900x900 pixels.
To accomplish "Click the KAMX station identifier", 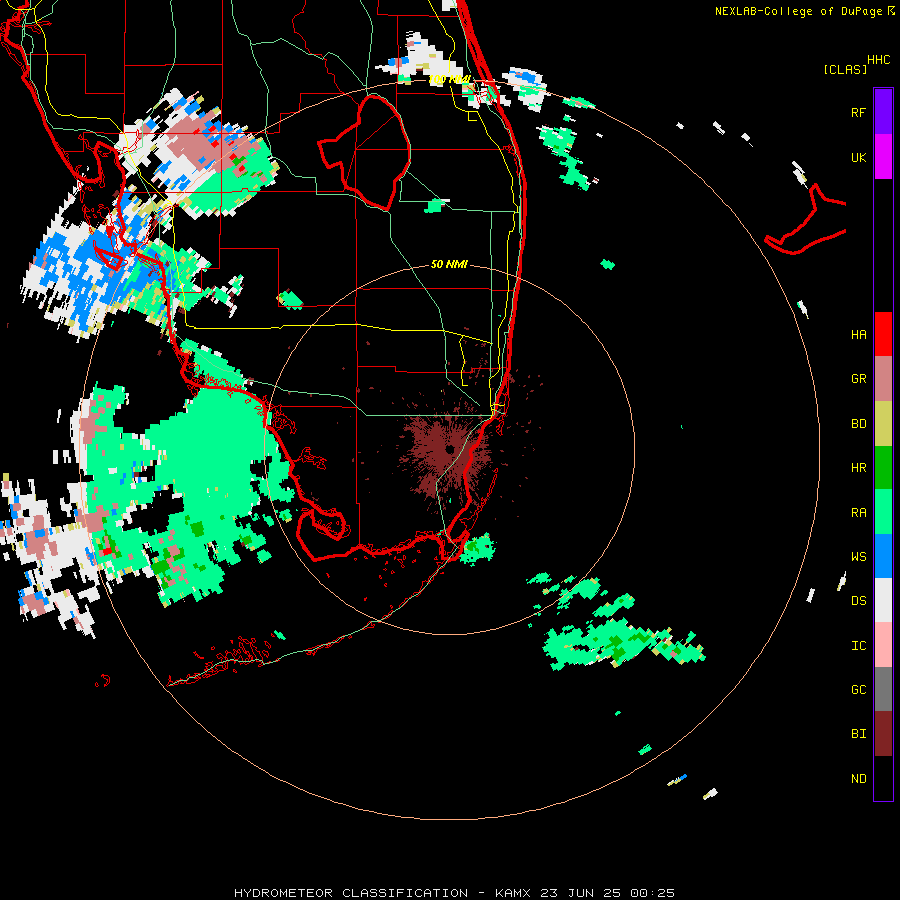I will [x=513, y=893].
